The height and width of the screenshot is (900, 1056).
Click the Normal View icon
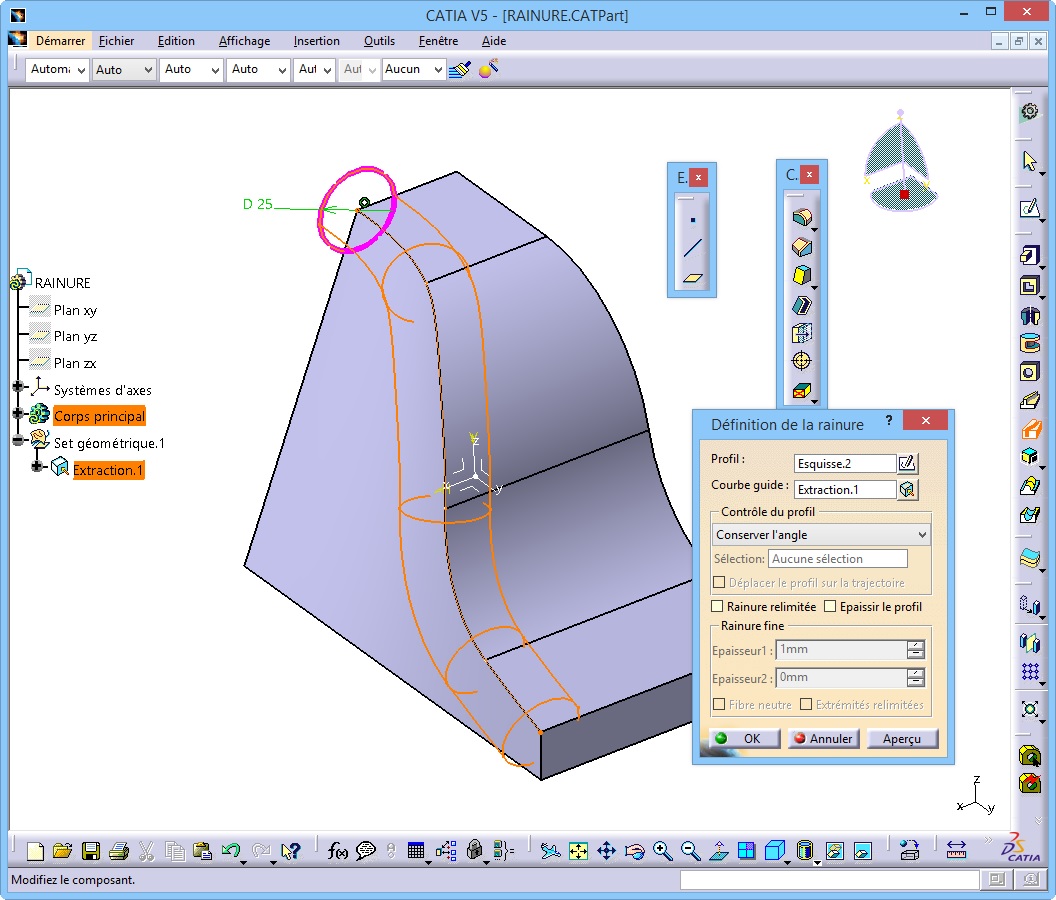tap(719, 851)
